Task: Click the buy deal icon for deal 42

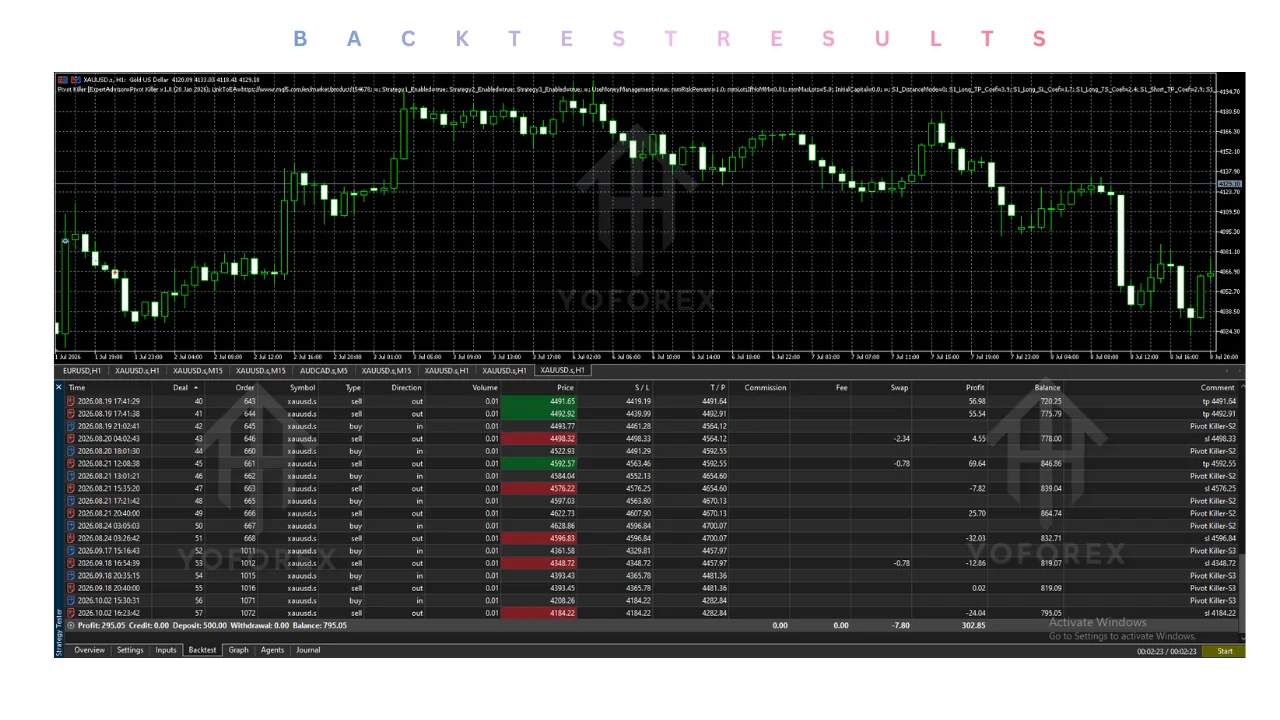Action: (71, 426)
